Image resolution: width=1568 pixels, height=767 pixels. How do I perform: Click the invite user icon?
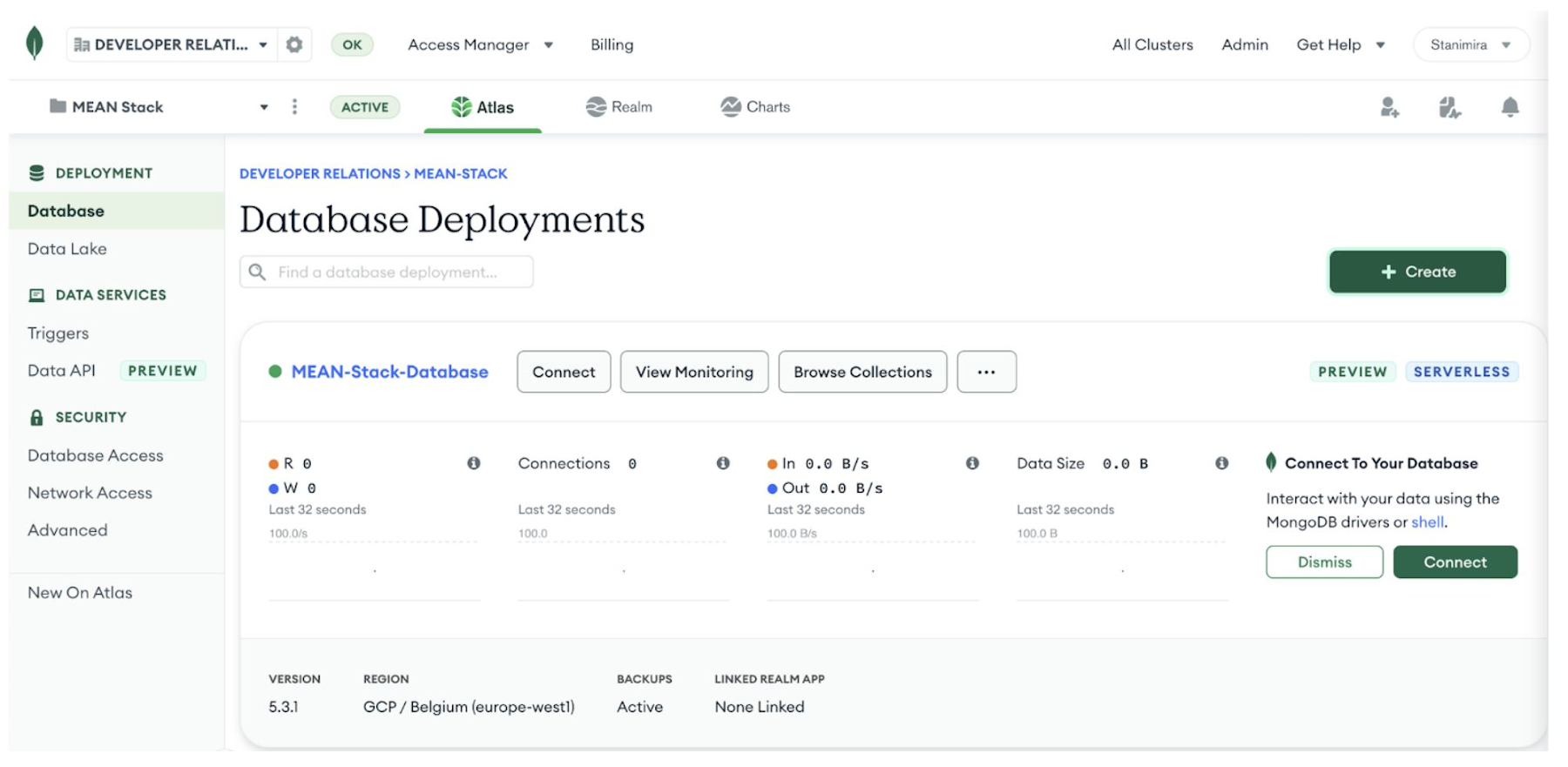(x=1389, y=107)
